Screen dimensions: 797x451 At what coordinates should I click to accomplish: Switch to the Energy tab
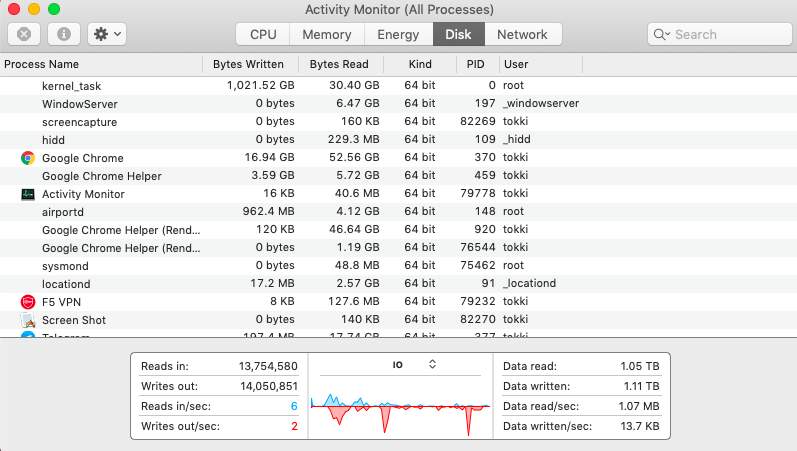(398, 34)
